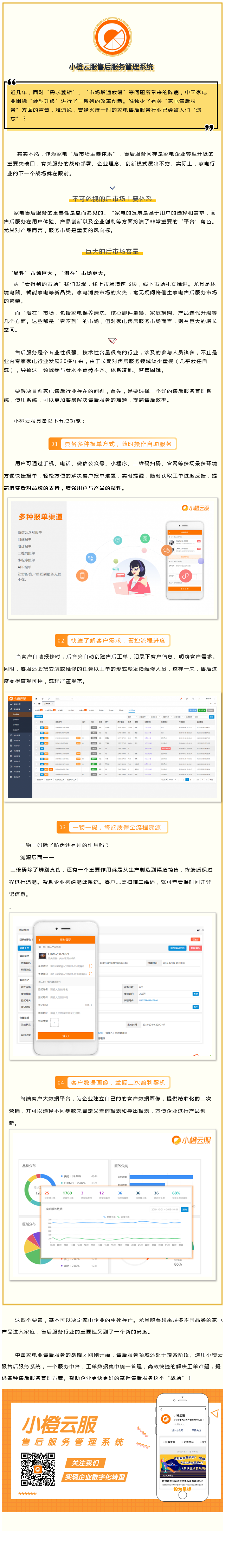The image size is (225, 1568).
Task: Click section 03 banner 一物一码，终端质保全流程溯源
Action: click(112, 827)
